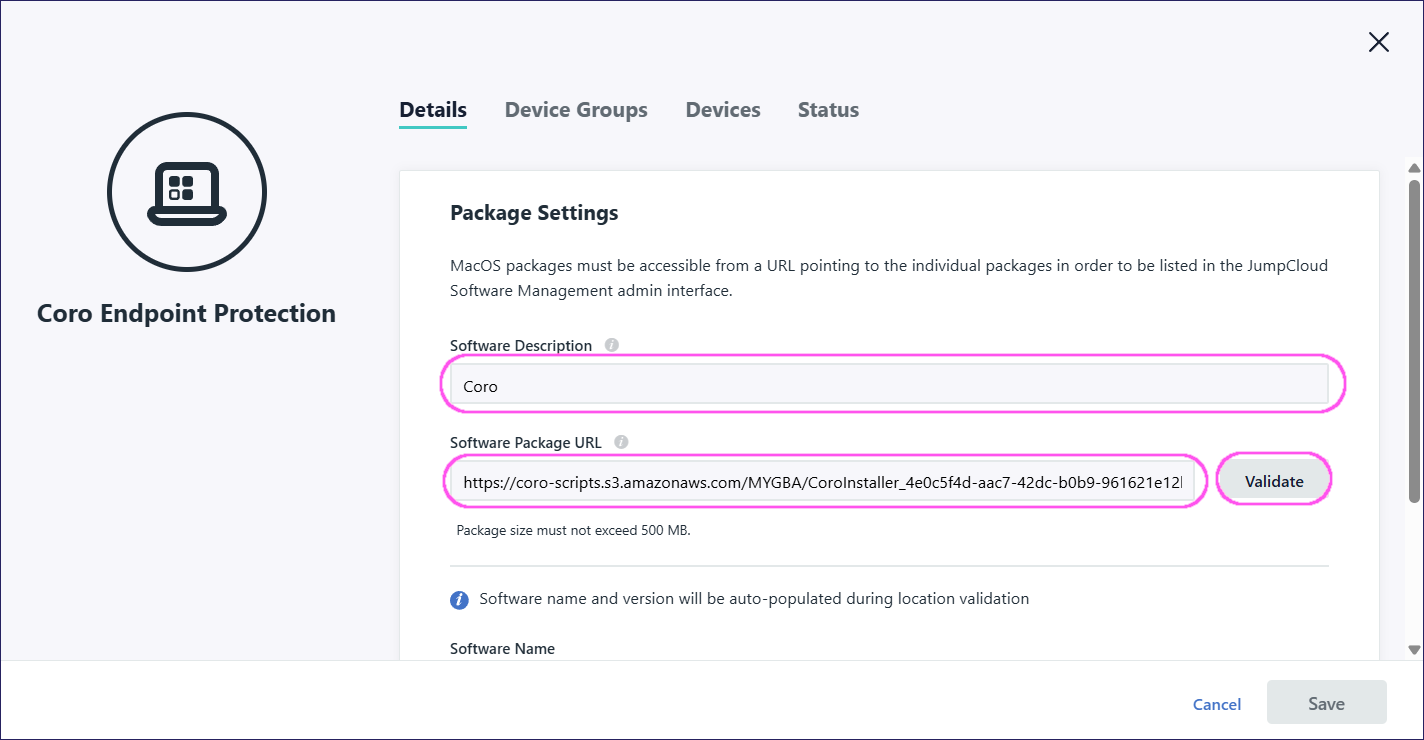This screenshot has height=740, width=1424.
Task: Click the Coro Endpoint Protection laptop icon
Action: tap(187, 192)
